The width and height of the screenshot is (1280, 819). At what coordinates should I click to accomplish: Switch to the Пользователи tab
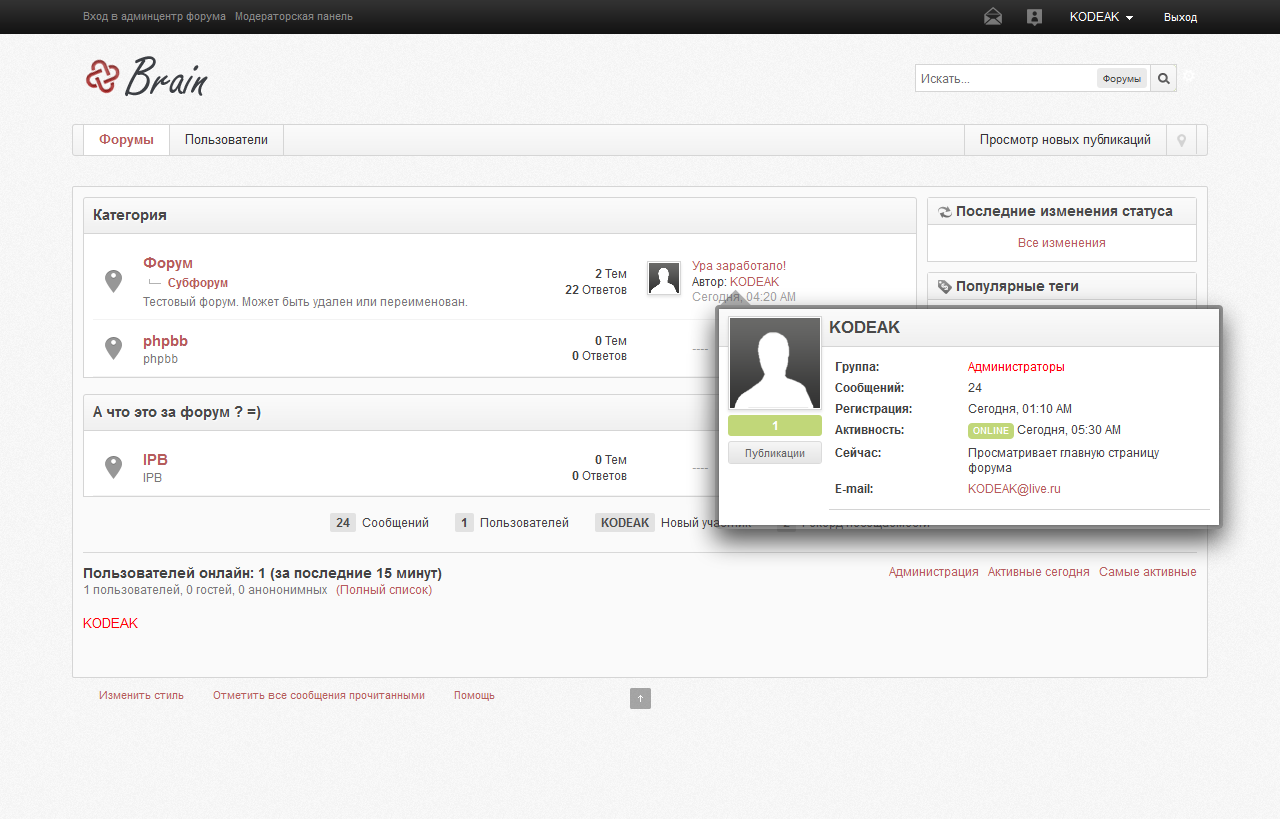coord(226,140)
